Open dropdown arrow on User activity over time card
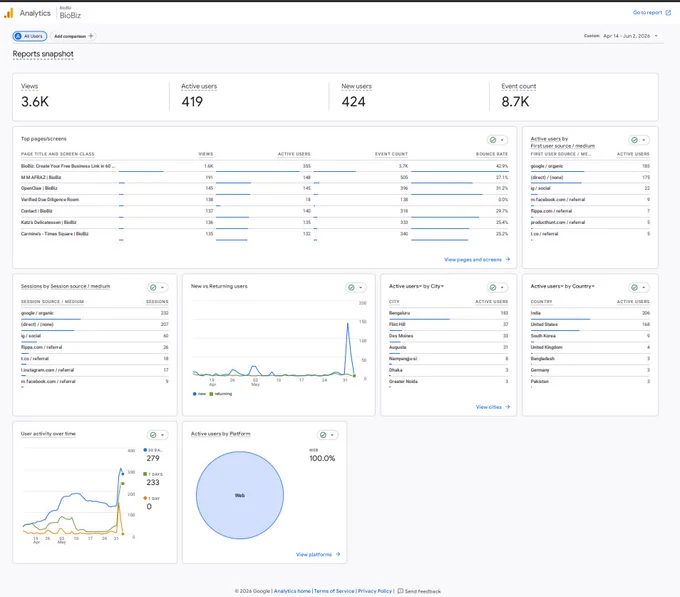The image size is (680, 597). click(x=163, y=435)
